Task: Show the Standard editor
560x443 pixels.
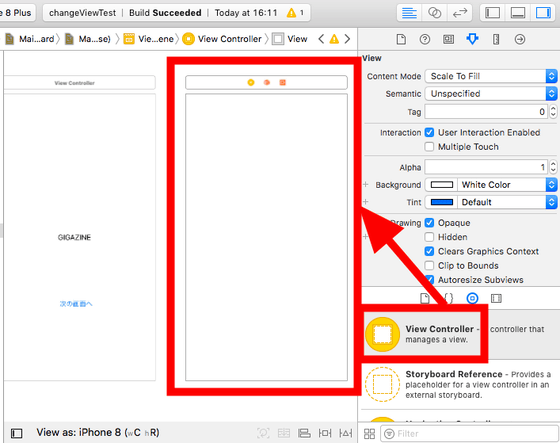Action: coord(409,13)
